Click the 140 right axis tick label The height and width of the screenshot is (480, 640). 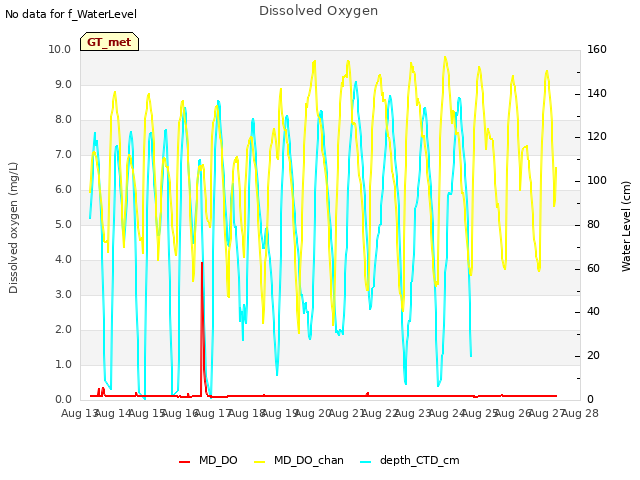pos(597,93)
